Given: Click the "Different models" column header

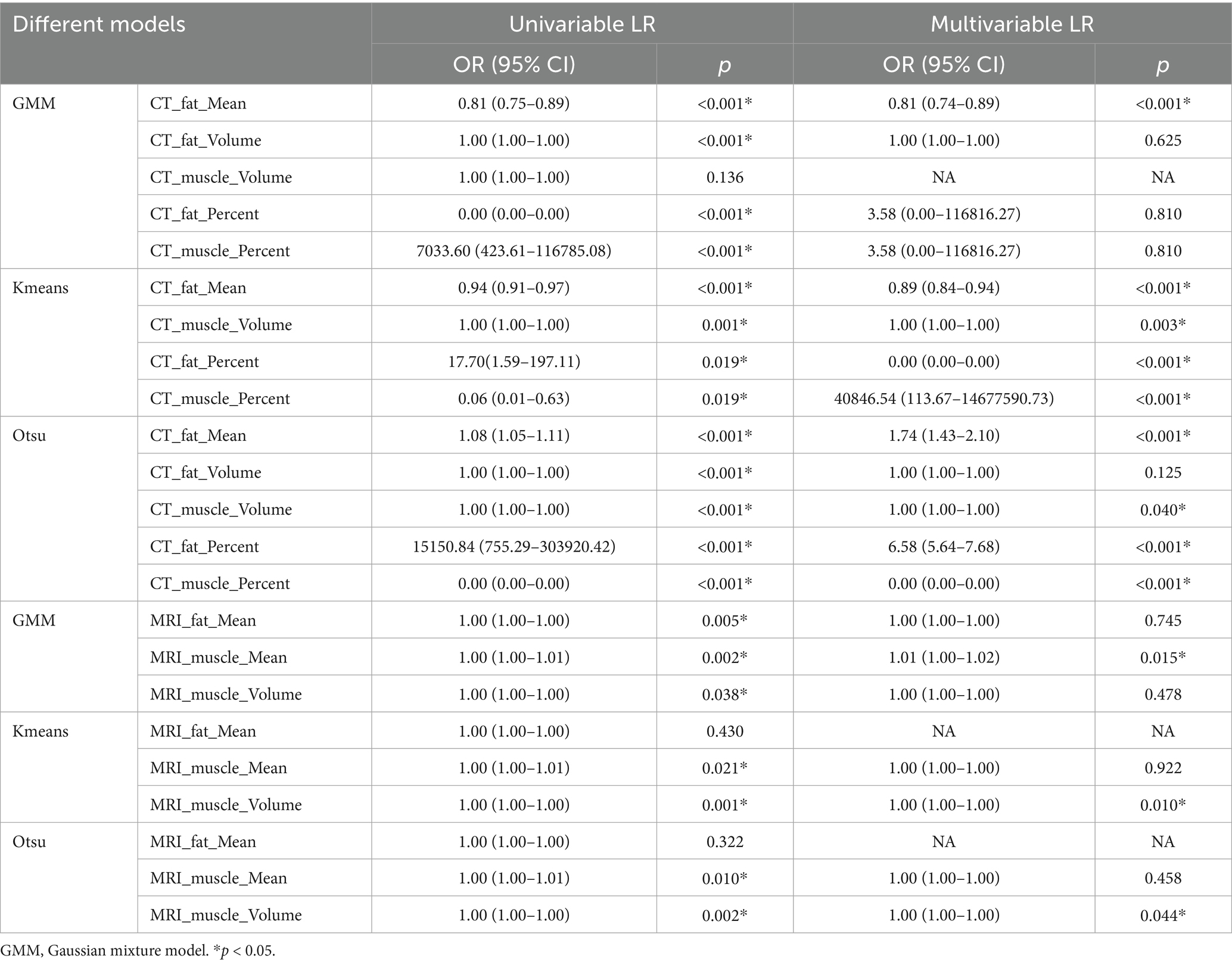Looking at the screenshot, I should (99, 24).
